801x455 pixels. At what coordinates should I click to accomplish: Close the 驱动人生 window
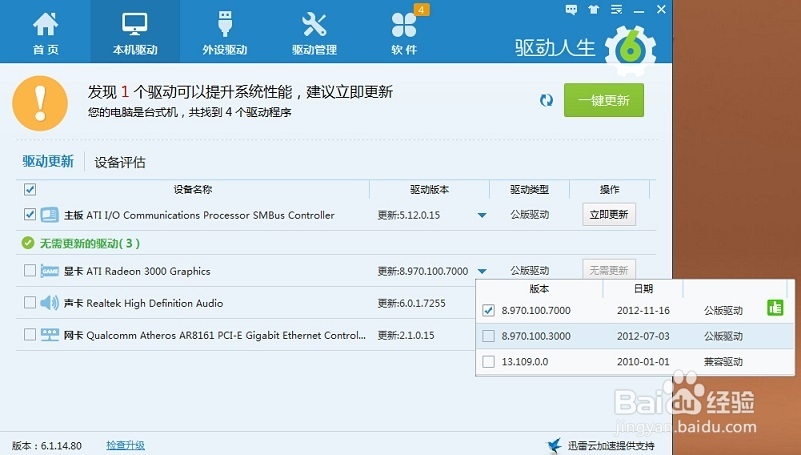tap(661, 9)
